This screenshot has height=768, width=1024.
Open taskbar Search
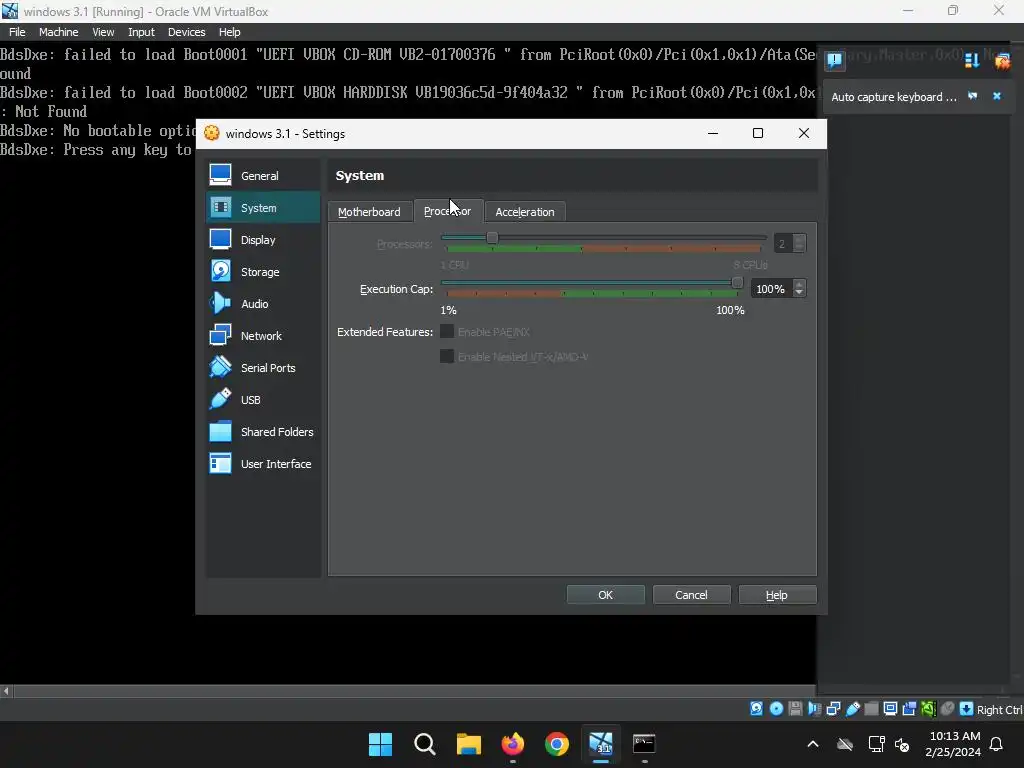424,744
